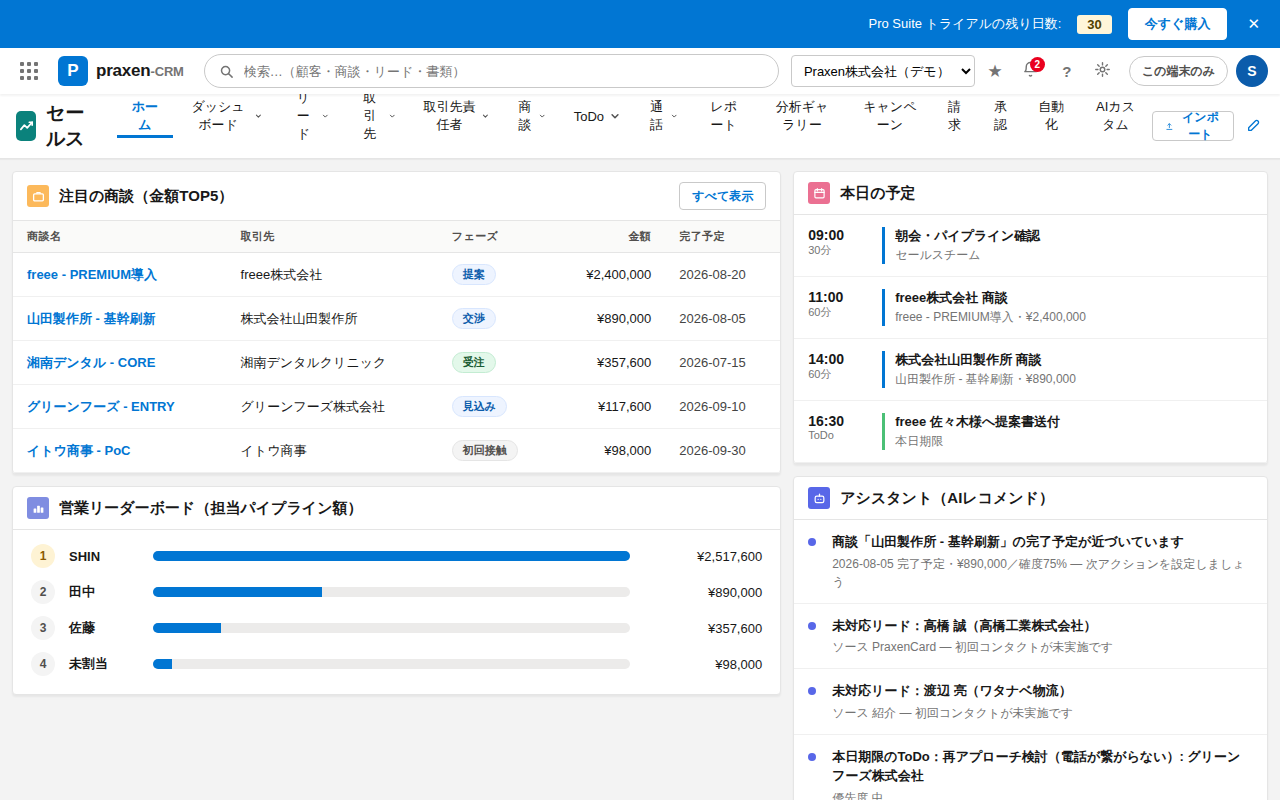Click 田中 pipeline progress bar
Screen dimensions: 1280x800
point(391,592)
